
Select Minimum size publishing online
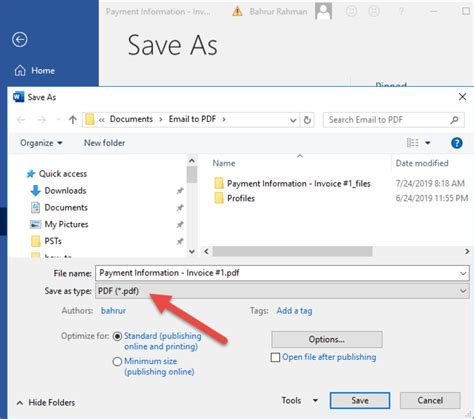117,362
